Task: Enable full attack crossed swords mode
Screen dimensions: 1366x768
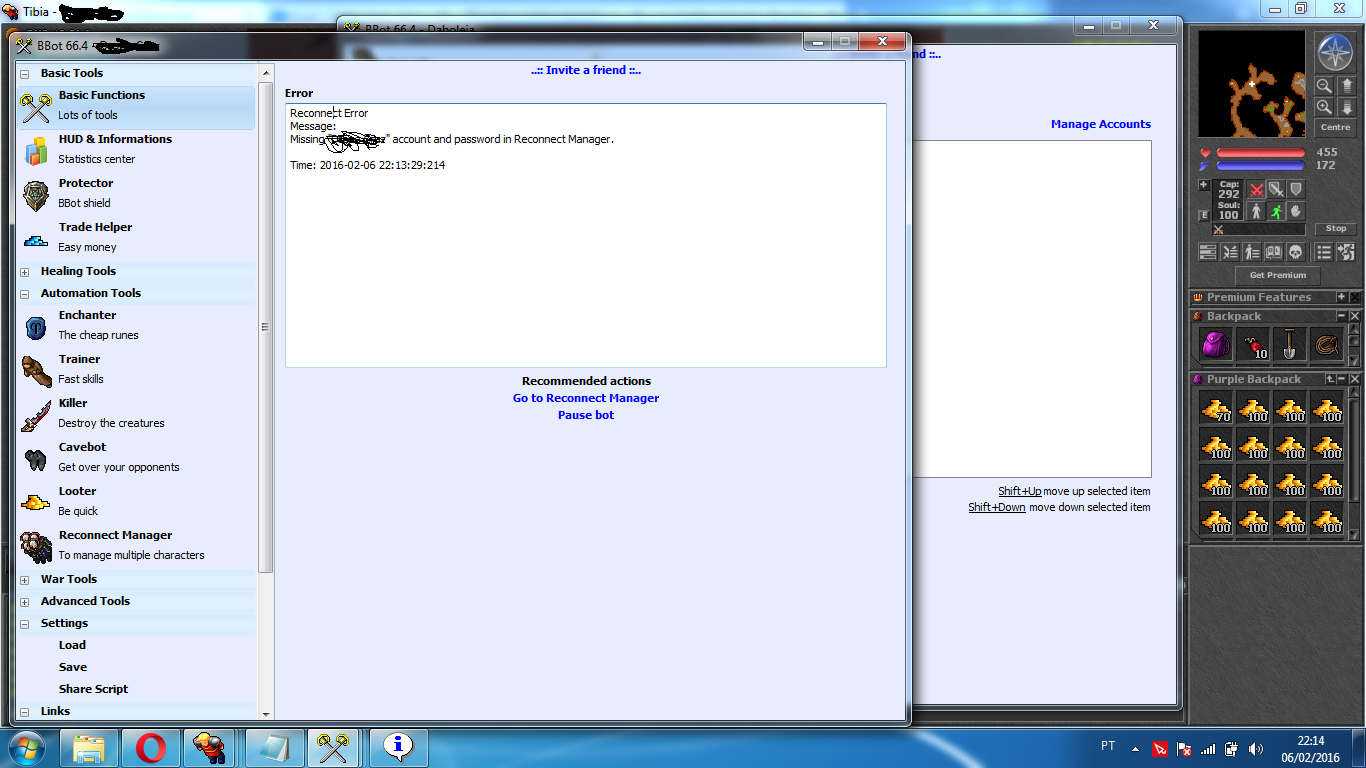Action: (x=1257, y=189)
